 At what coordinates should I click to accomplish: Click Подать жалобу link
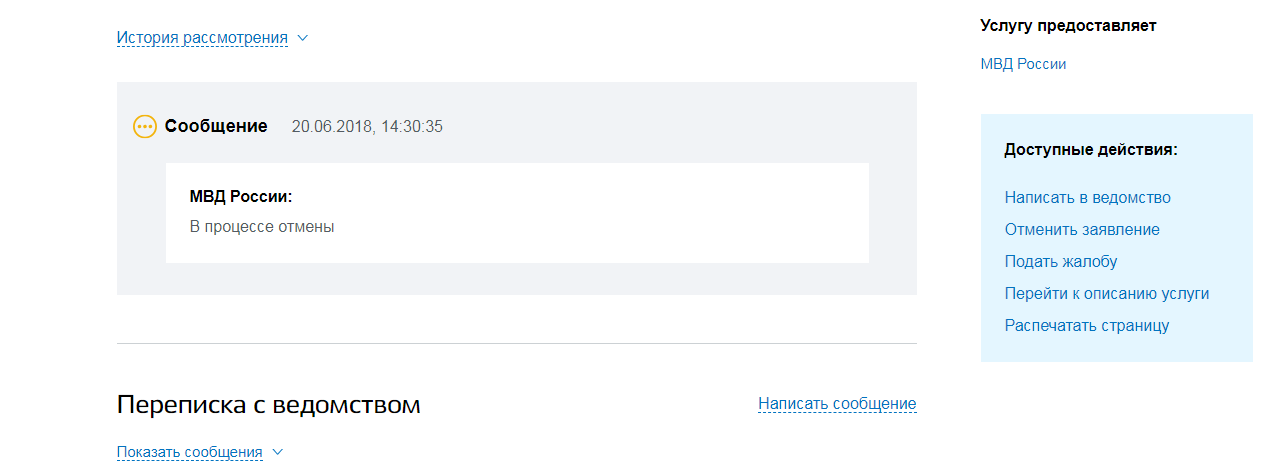tap(1061, 262)
